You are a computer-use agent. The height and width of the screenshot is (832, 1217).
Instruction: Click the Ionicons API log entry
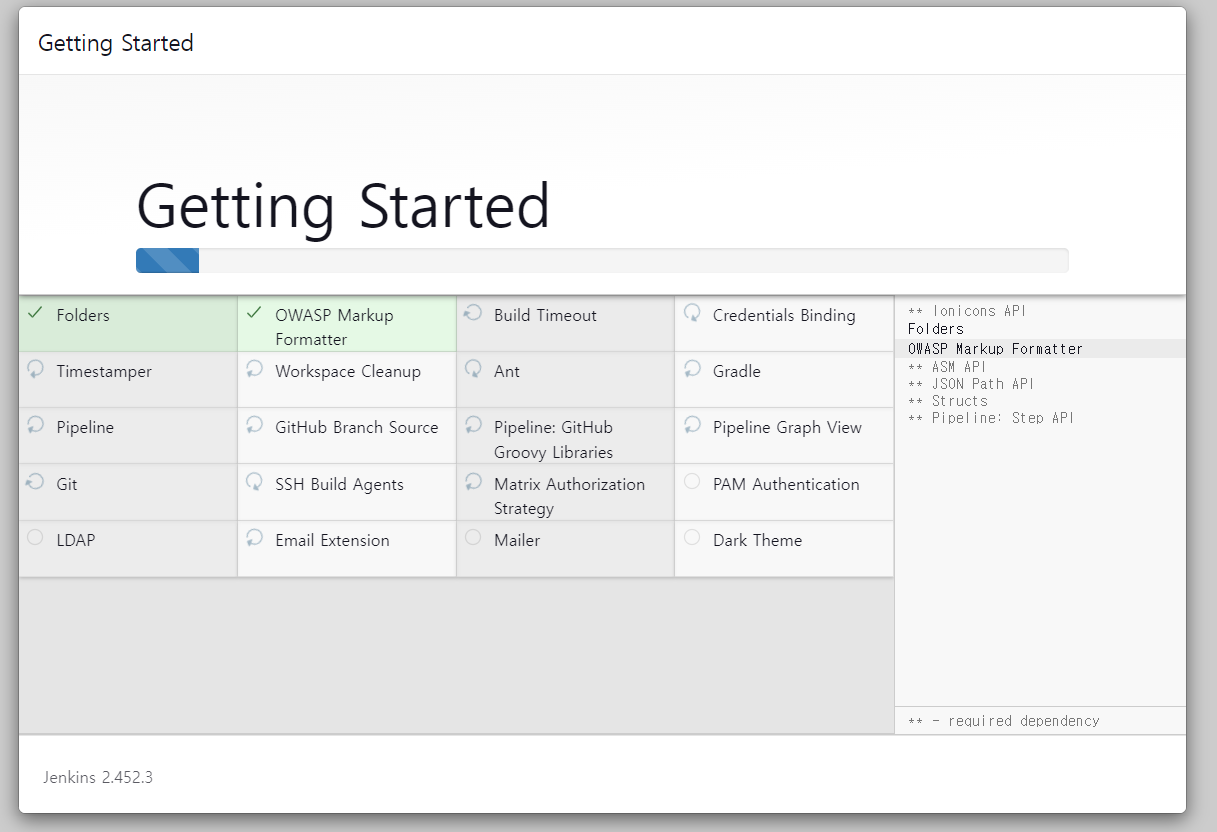pos(967,311)
